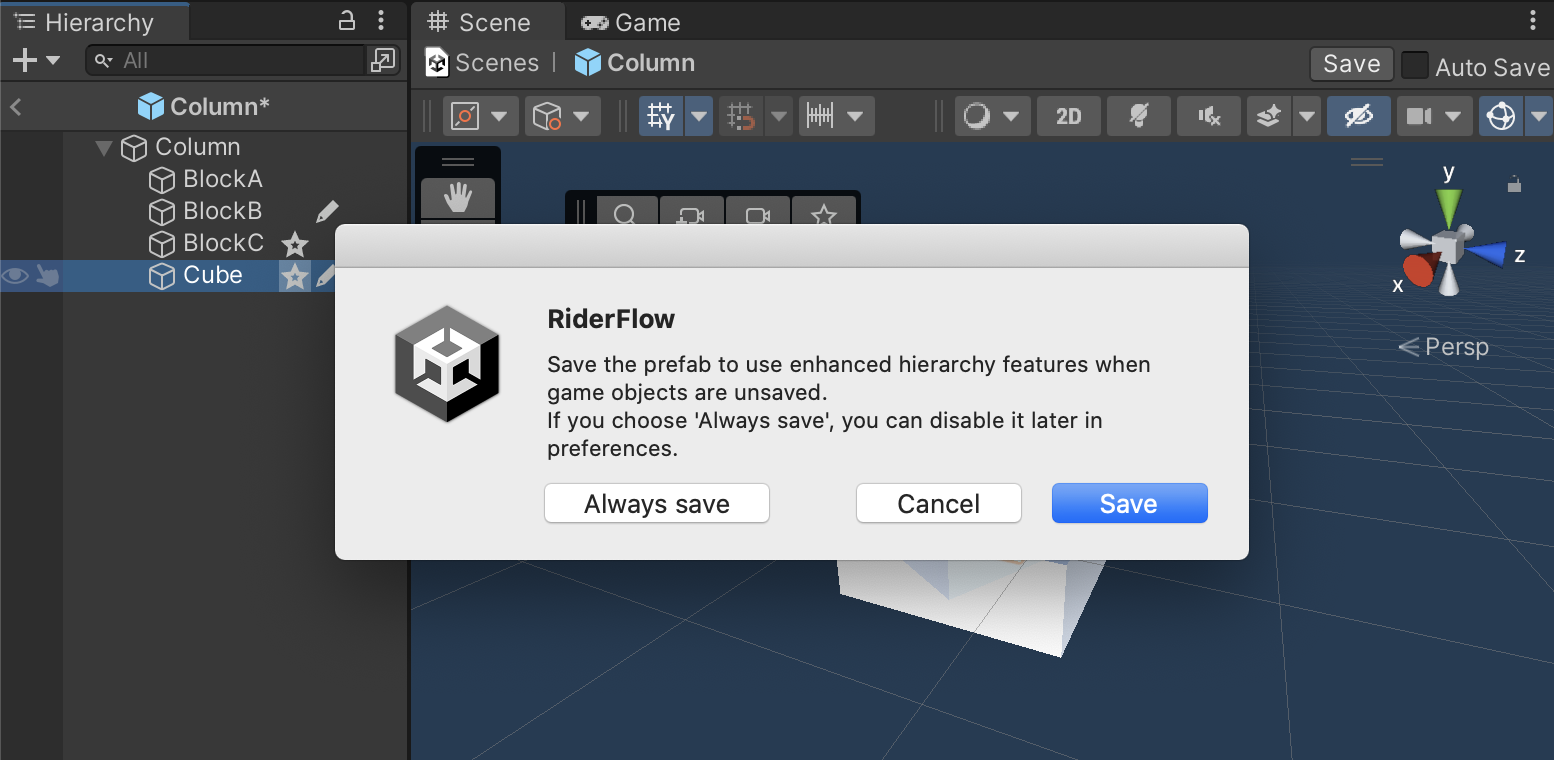Image resolution: width=1554 pixels, height=760 pixels.
Task: Open the Hierarchy create plus dropdown
Action: coord(36,61)
